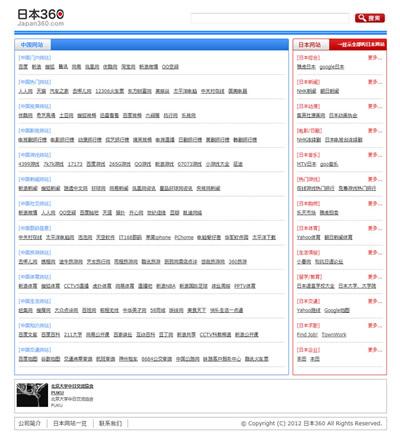Expand 更多 in the last Japan category

[375, 350]
